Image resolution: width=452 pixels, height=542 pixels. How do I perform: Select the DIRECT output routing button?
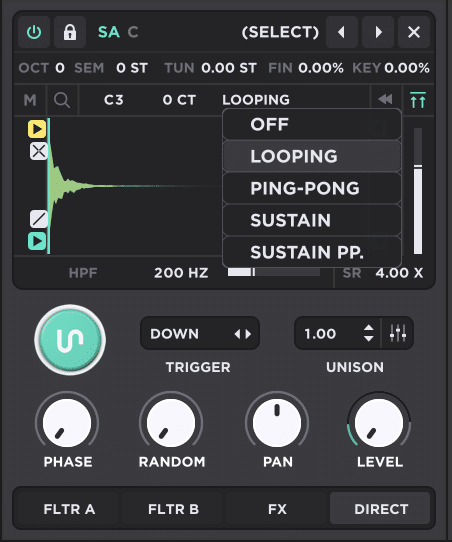click(381, 509)
